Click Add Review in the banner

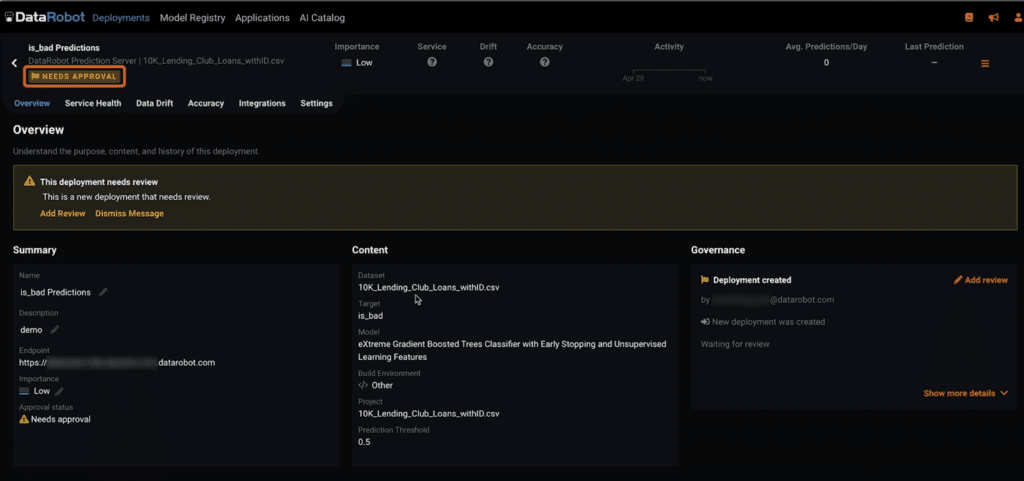coord(63,213)
